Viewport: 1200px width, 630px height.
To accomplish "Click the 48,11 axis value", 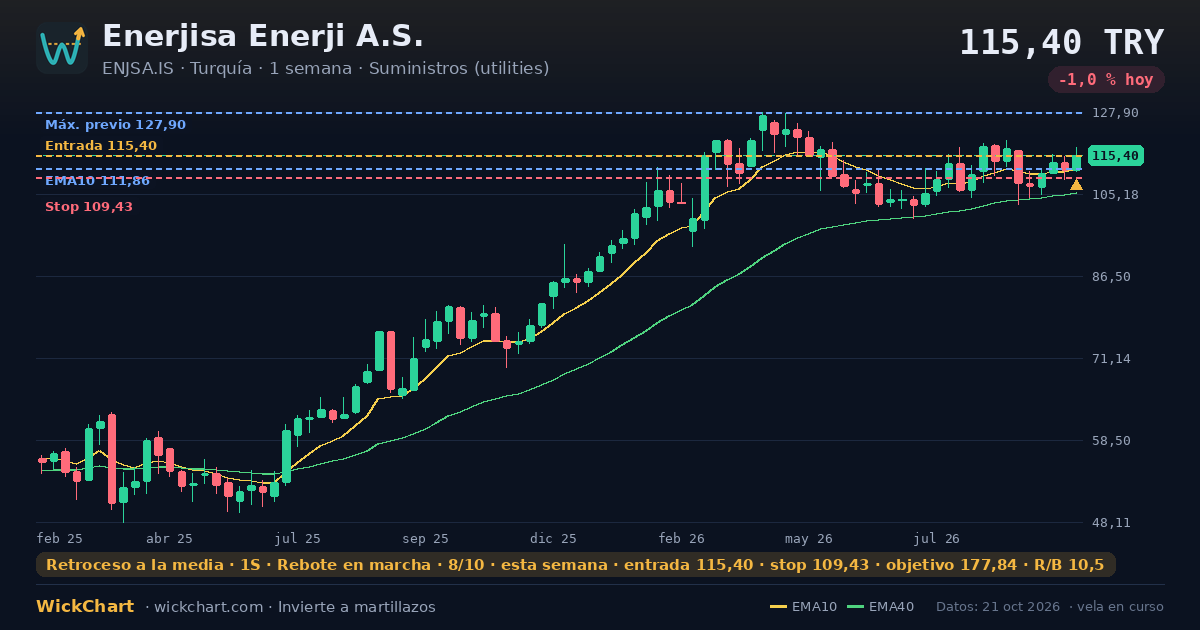I will tap(1112, 523).
